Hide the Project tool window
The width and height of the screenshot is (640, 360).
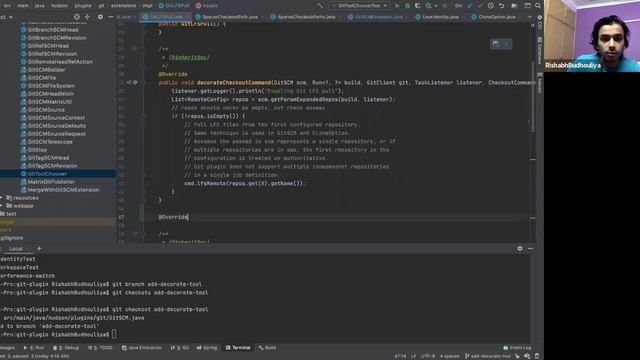click(x=111, y=17)
